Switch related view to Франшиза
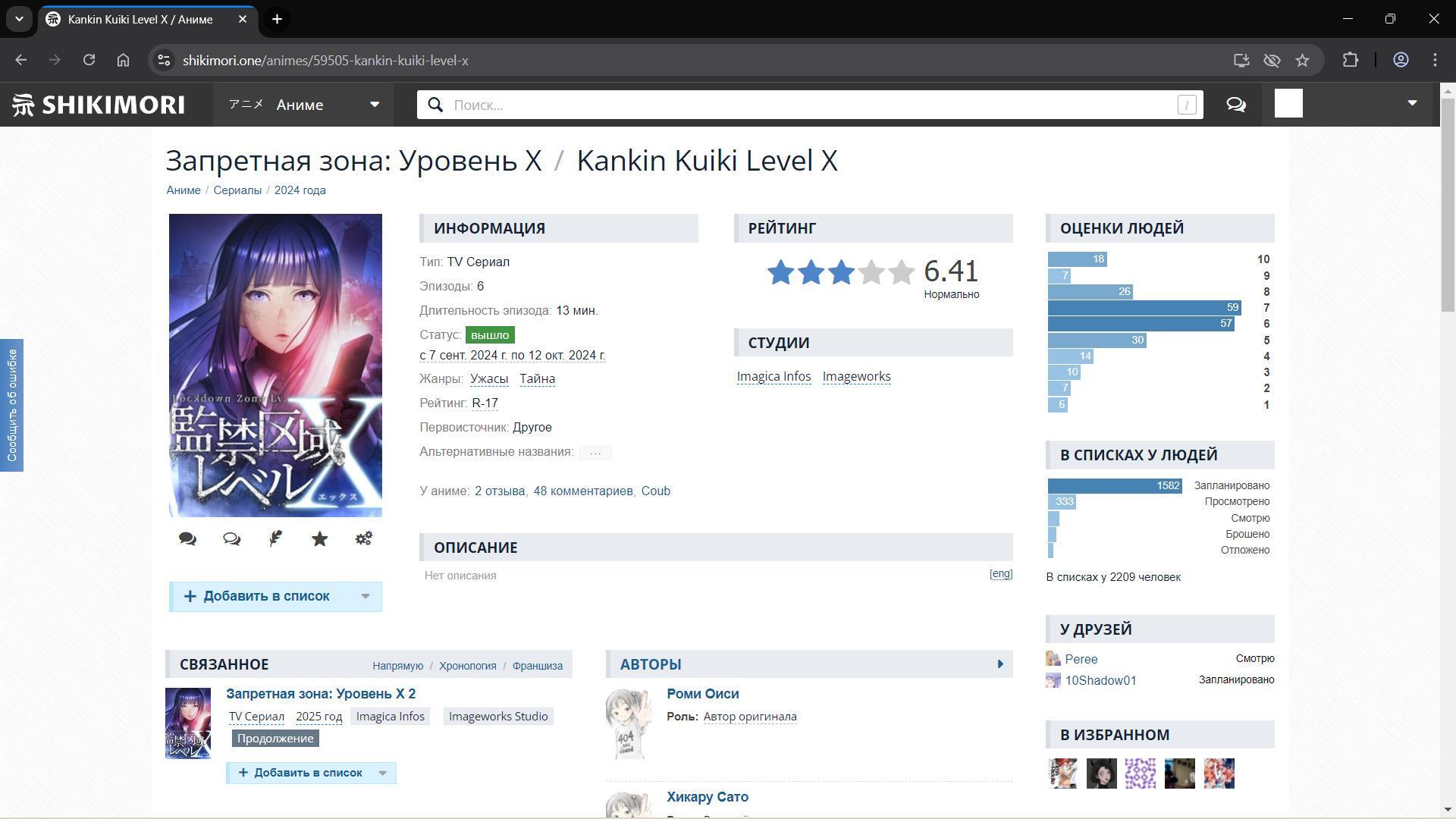This screenshot has height=819, width=1456. pos(537,666)
